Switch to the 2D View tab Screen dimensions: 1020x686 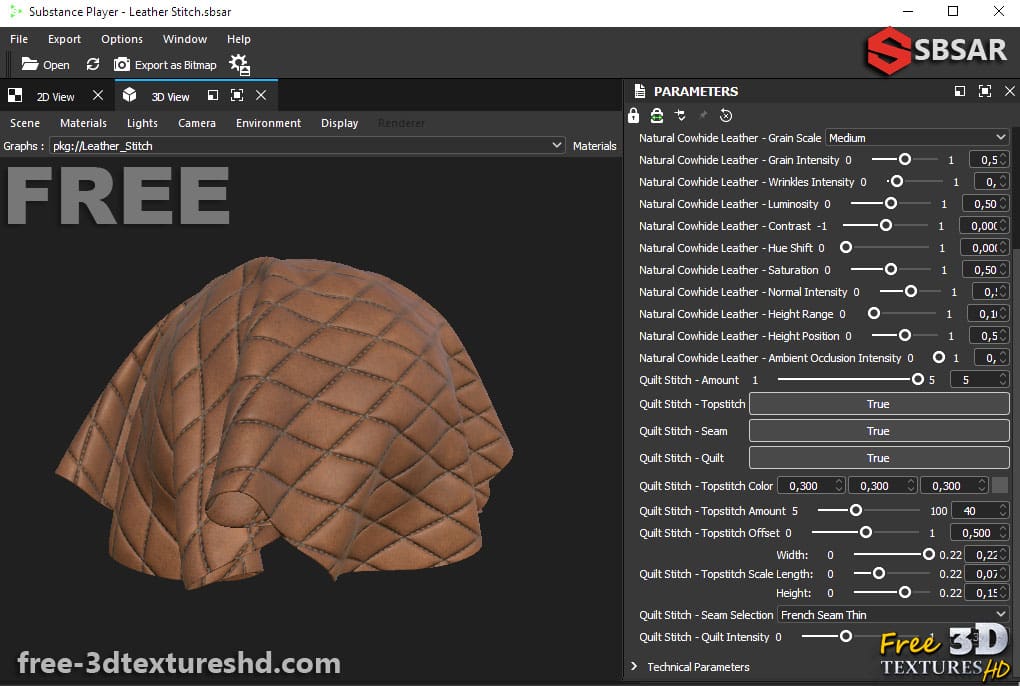click(55, 97)
